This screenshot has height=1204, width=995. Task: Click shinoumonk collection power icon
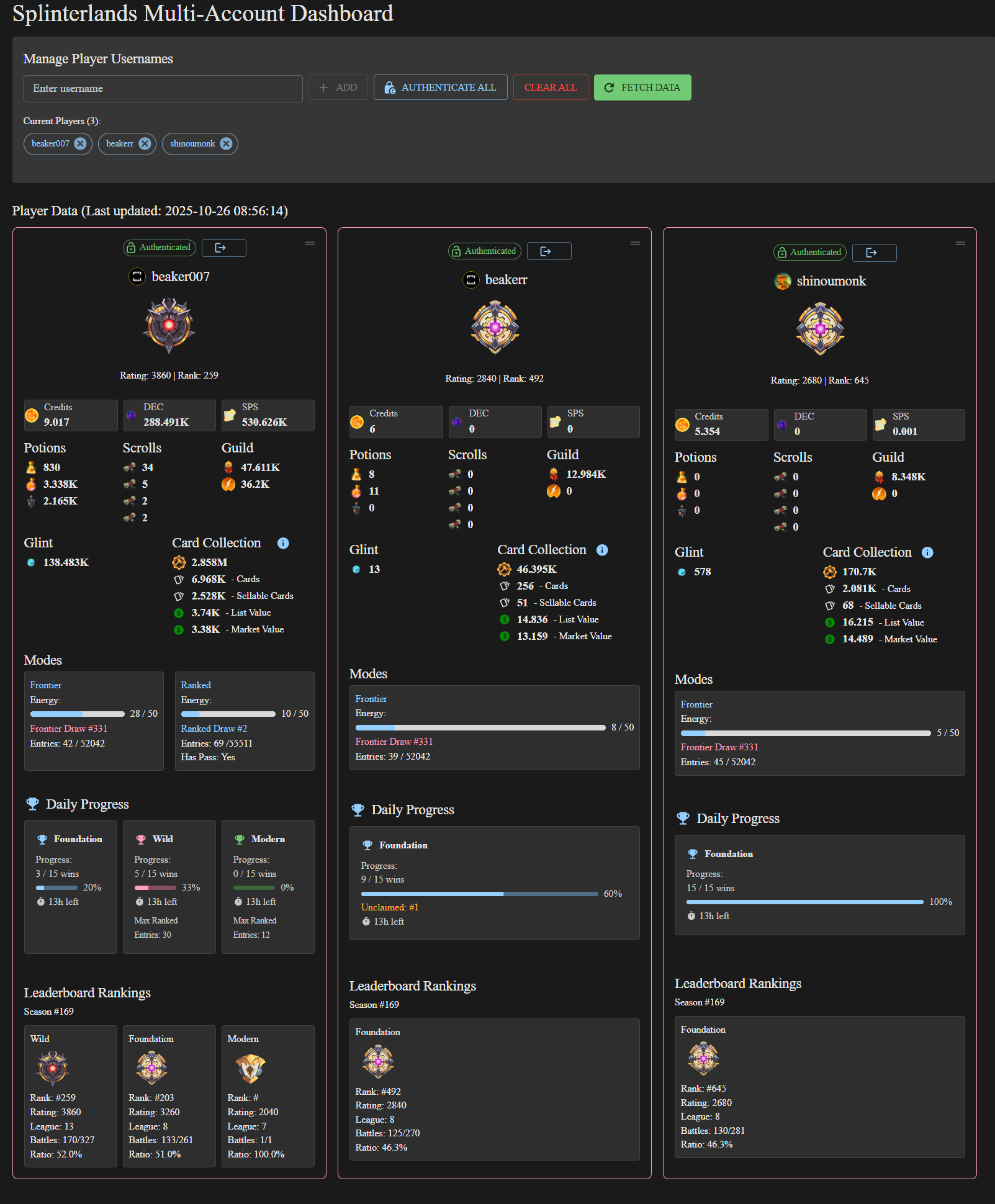[x=830, y=572]
